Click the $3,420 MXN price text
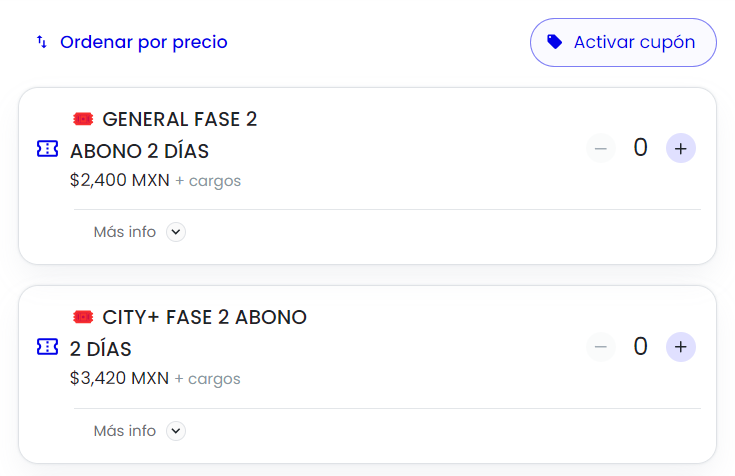Image resolution: width=735 pixels, height=476 pixels. [x=120, y=379]
